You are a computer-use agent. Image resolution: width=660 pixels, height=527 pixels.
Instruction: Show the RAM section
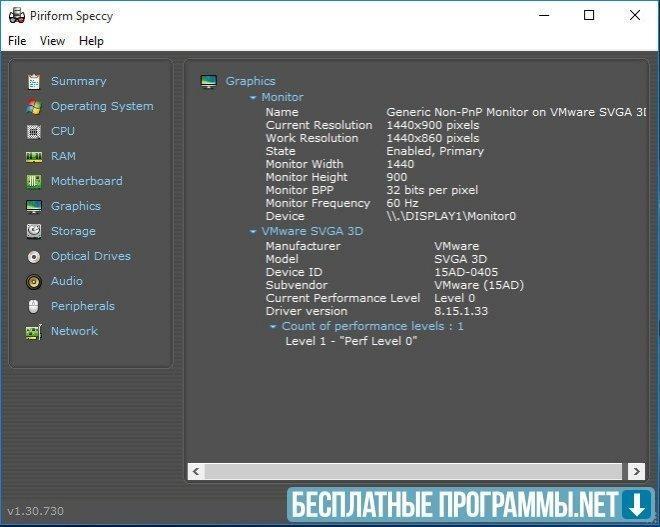point(63,156)
